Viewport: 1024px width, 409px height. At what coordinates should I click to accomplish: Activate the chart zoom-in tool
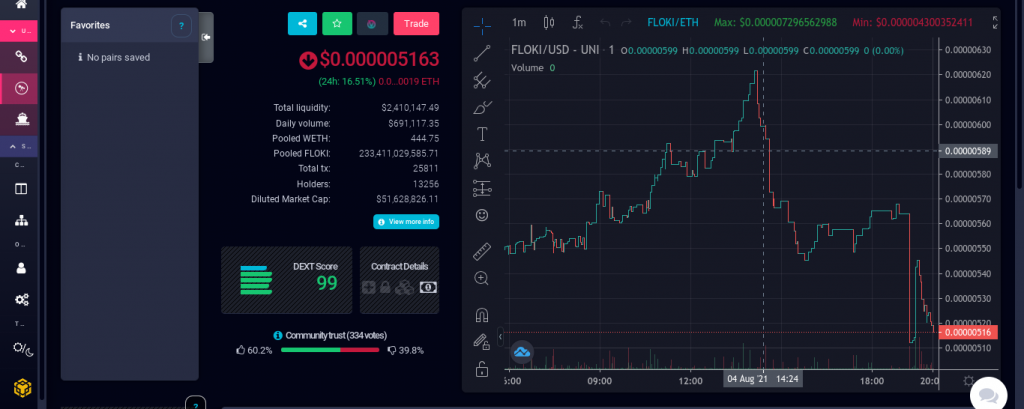coord(482,278)
